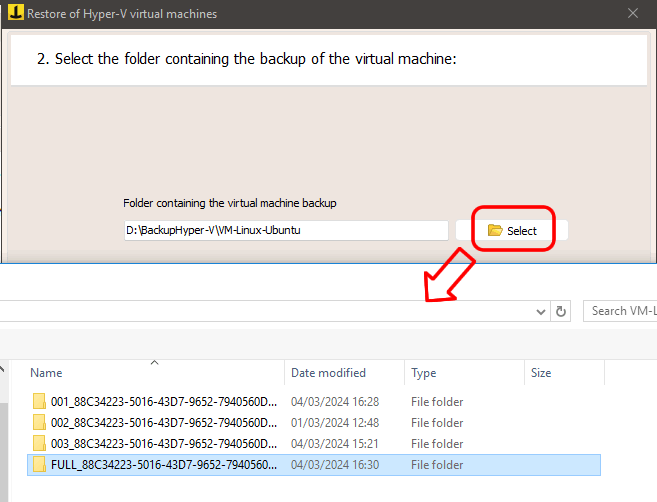This screenshot has height=502, width=657.
Task: Click the 001_88C34223-5016-43D7 folder name
Action: point(164,401)
